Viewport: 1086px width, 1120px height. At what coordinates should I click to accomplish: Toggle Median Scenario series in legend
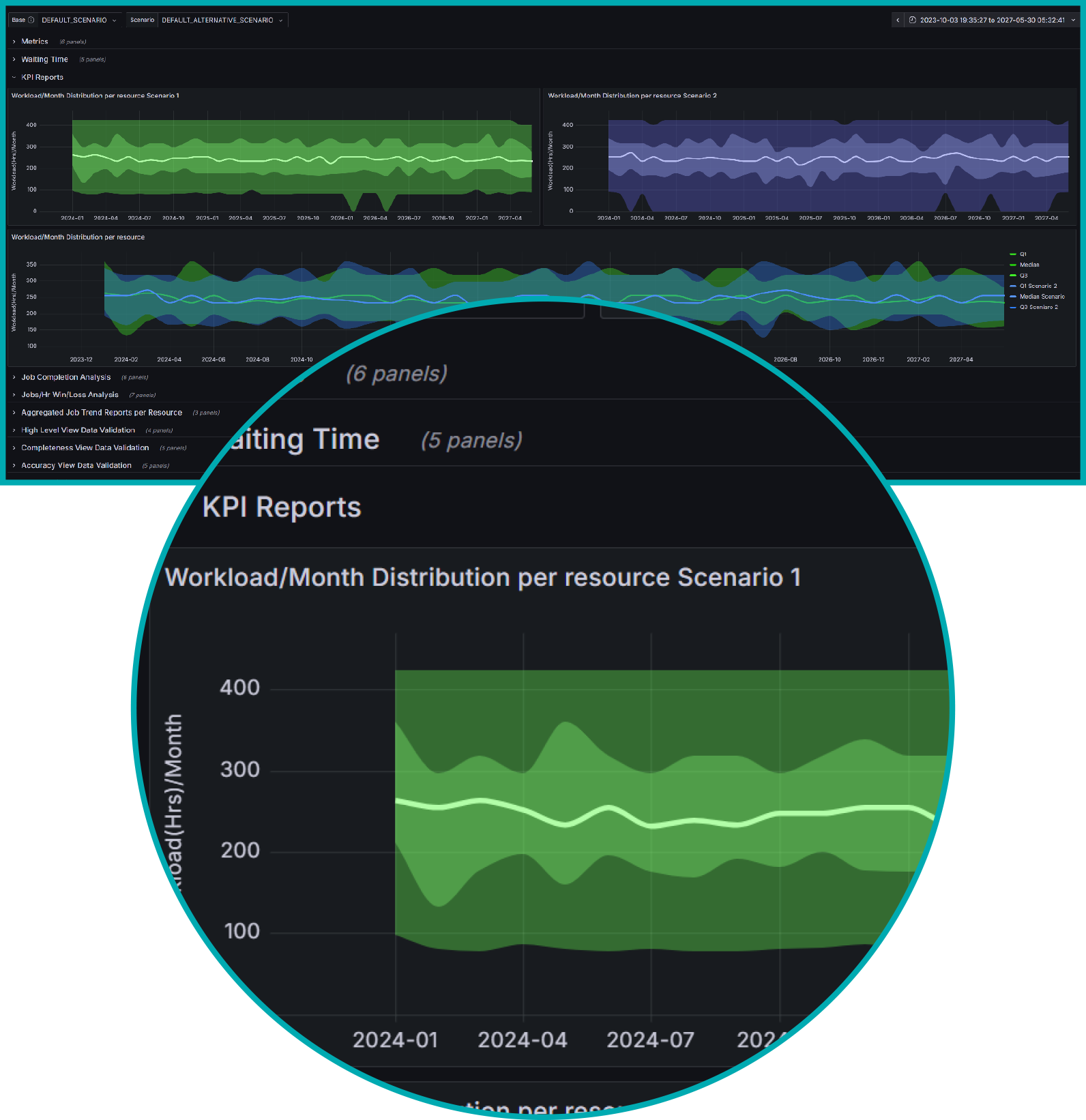click(x=1042, y=297)
